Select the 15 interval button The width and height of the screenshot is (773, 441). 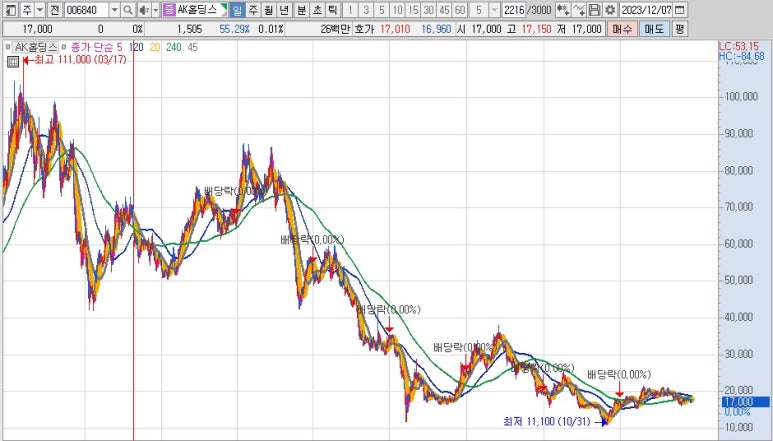413,9
